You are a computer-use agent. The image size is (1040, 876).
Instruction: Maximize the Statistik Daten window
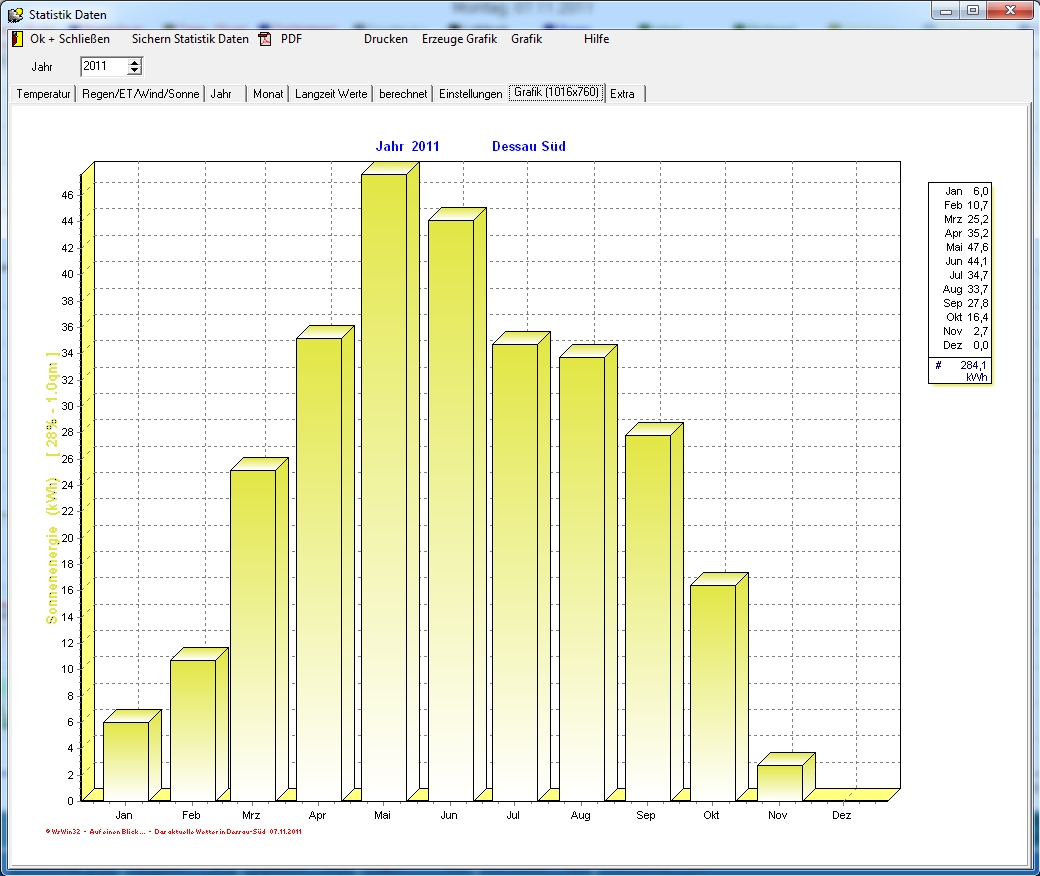[x=972, y=11]
